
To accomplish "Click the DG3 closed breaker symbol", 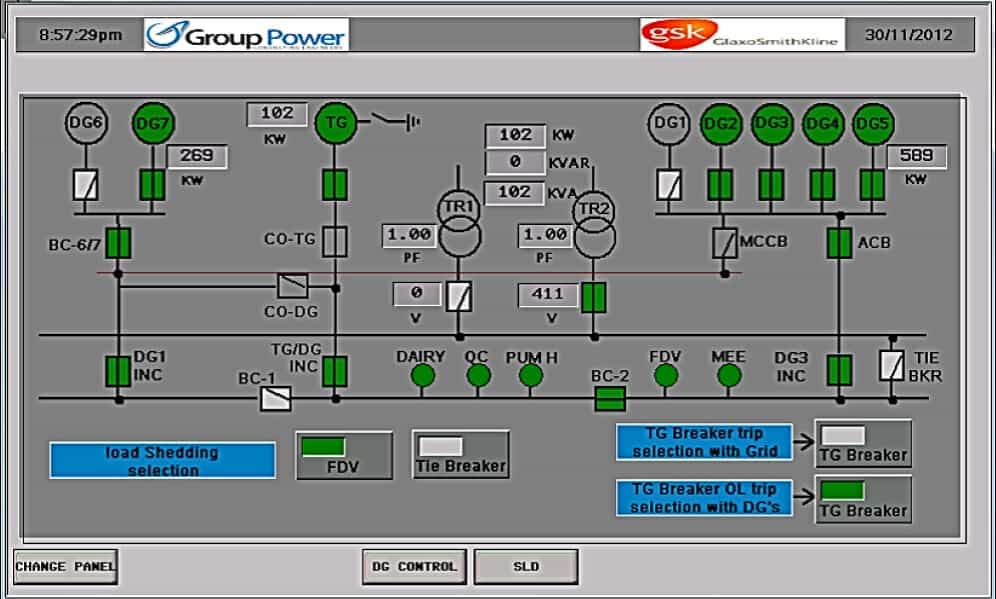I will (x=771, y=185).
